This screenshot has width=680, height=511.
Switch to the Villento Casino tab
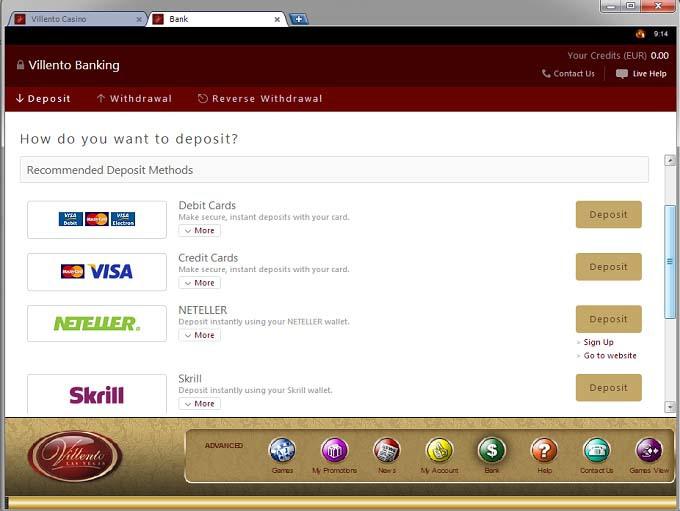click(76, 19)
